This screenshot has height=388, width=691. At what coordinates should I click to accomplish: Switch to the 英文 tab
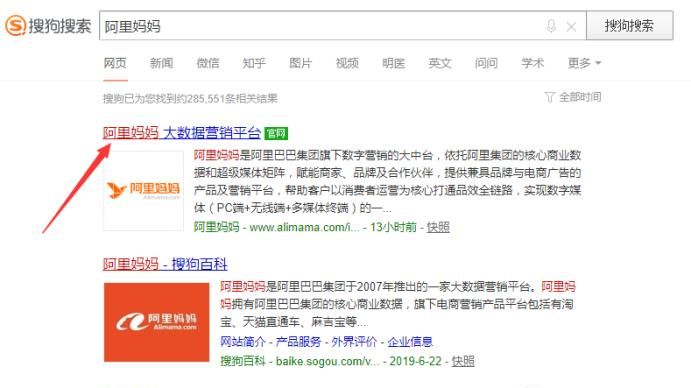439,63
